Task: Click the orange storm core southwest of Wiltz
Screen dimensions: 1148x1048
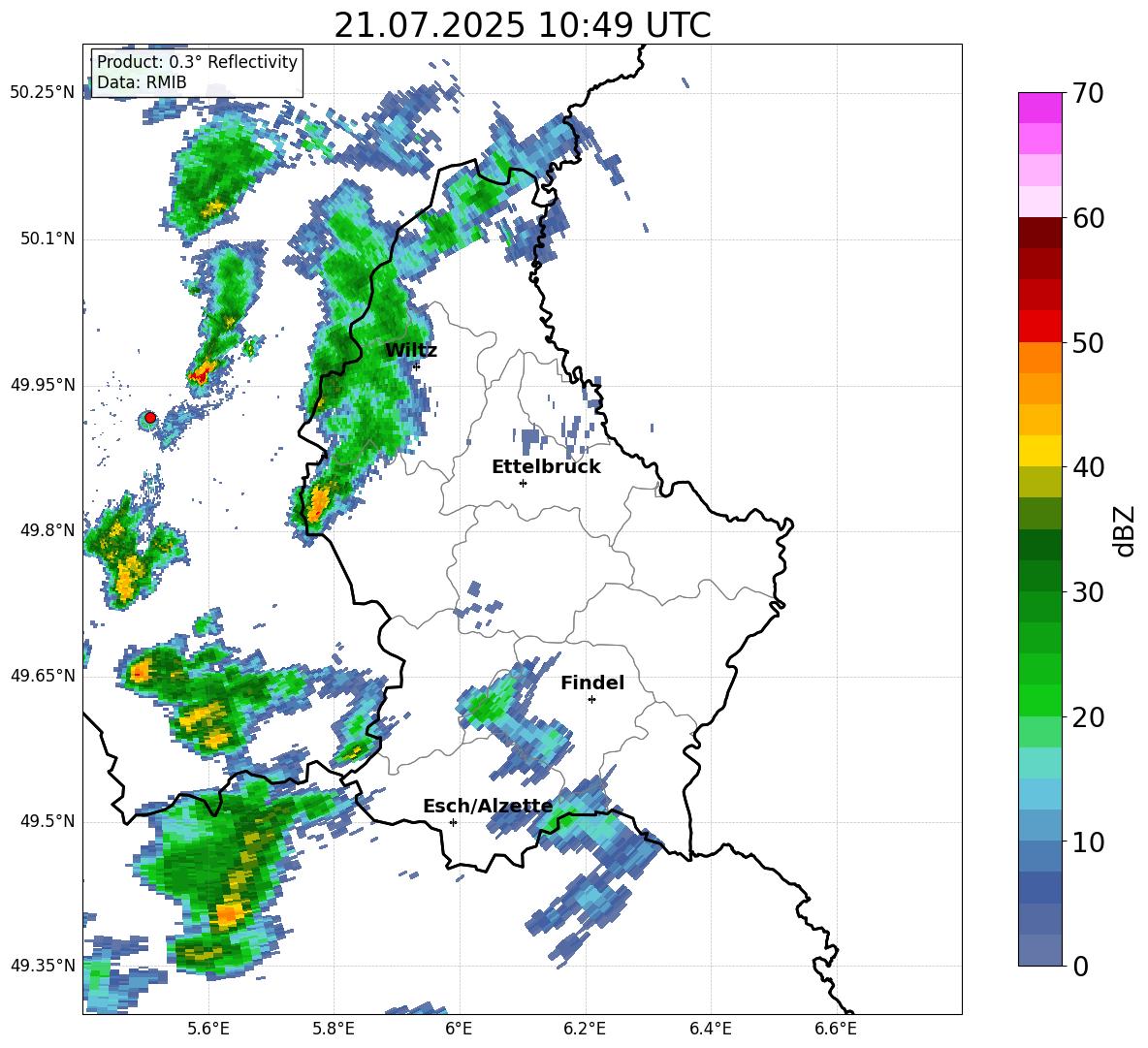Action: [318, 503]
